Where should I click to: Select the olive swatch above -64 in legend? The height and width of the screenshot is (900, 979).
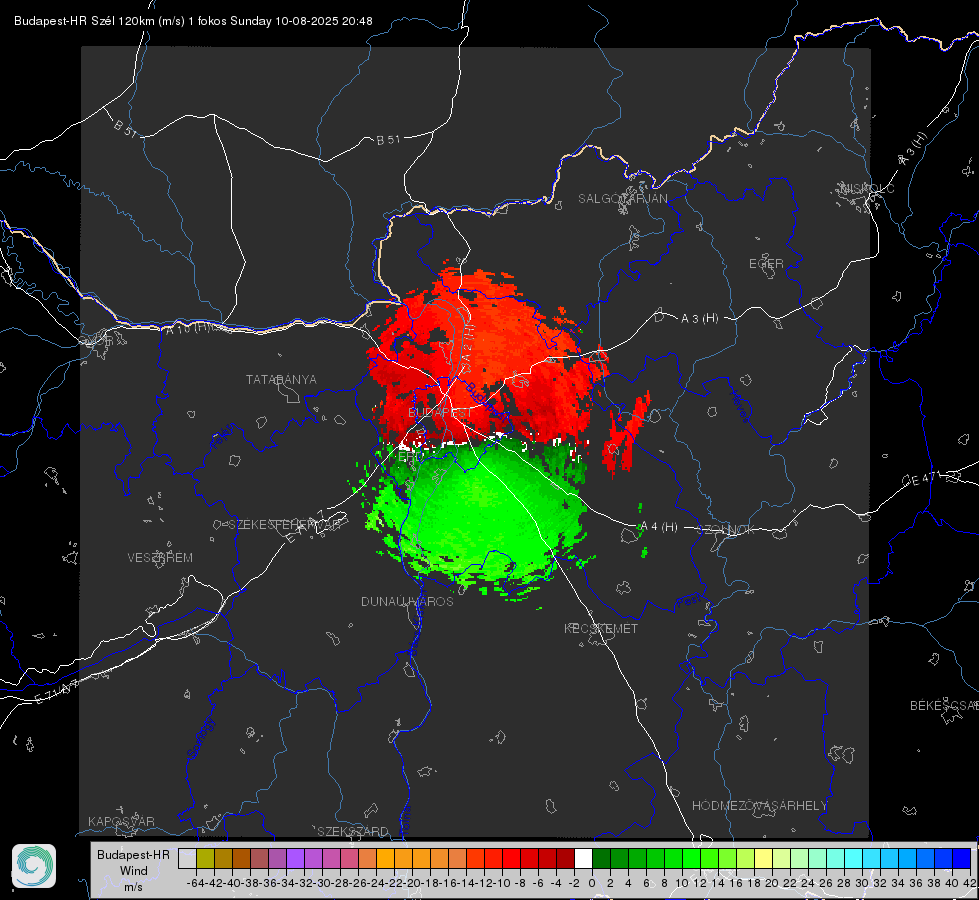point(205,859)
